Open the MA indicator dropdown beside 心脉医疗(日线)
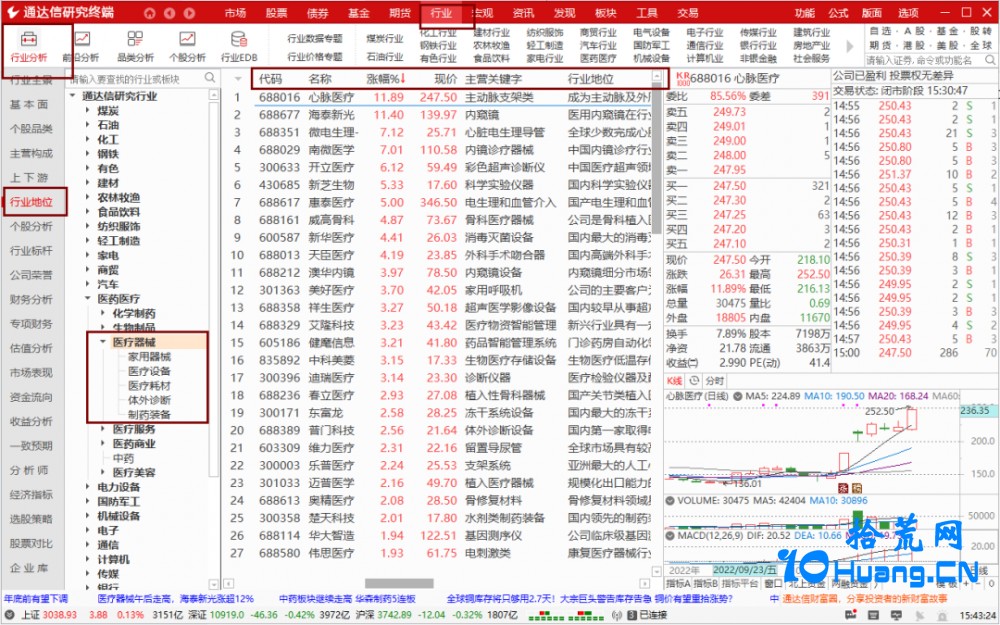 738,396
